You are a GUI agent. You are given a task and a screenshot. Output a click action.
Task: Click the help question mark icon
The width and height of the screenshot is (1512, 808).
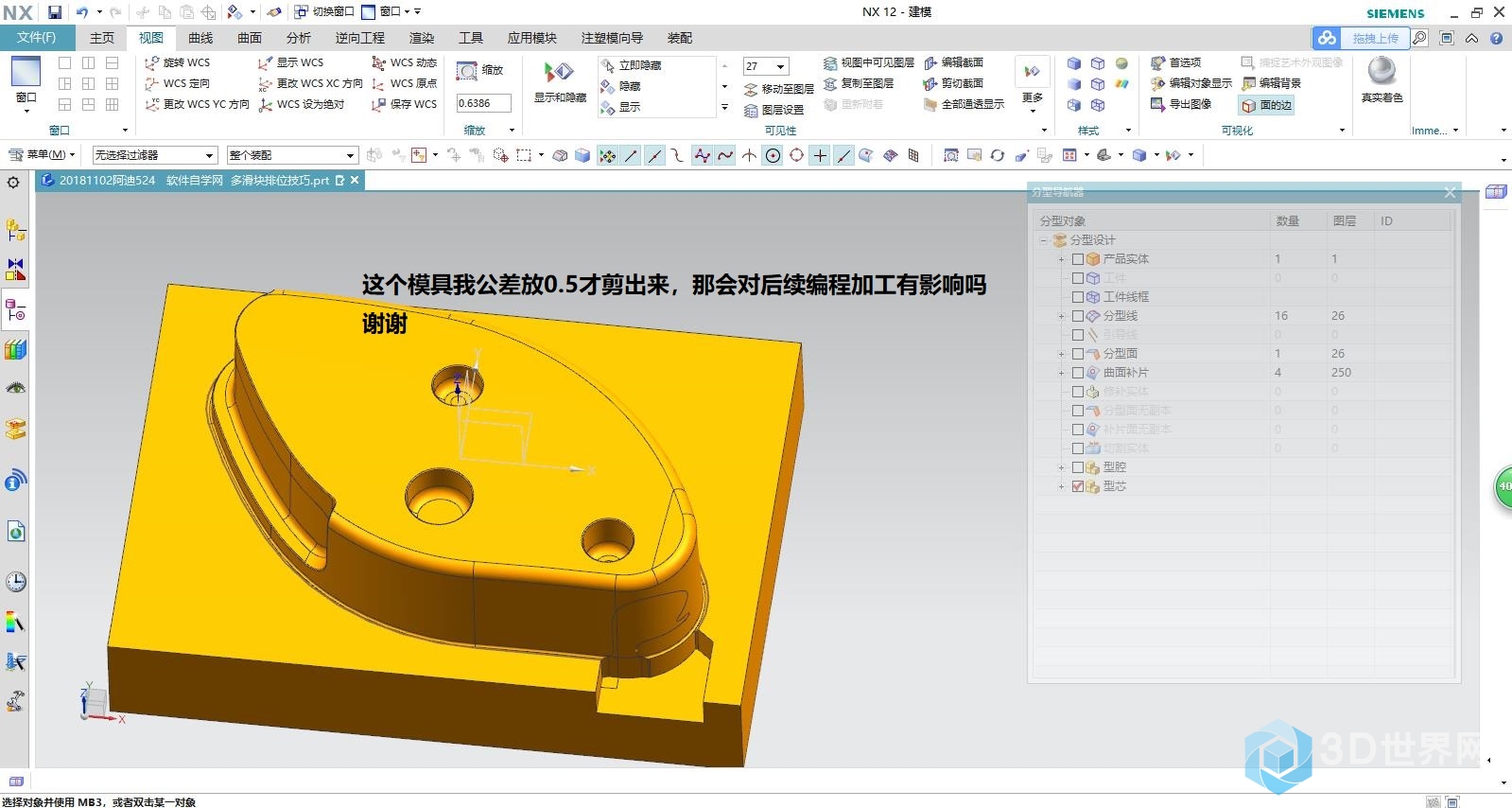click(x=1496, y=38)
